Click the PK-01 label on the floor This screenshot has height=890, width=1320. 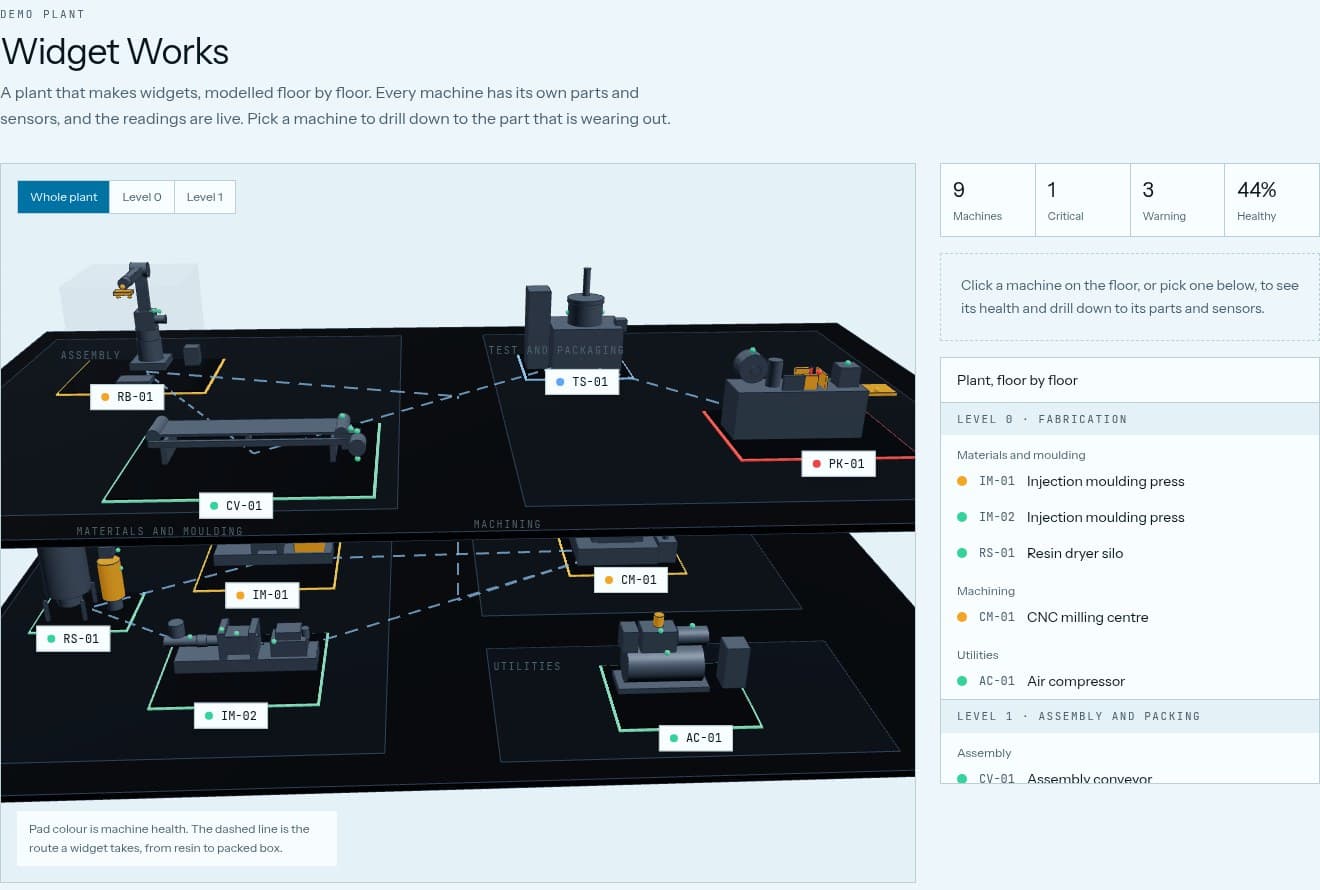(839, 464)
